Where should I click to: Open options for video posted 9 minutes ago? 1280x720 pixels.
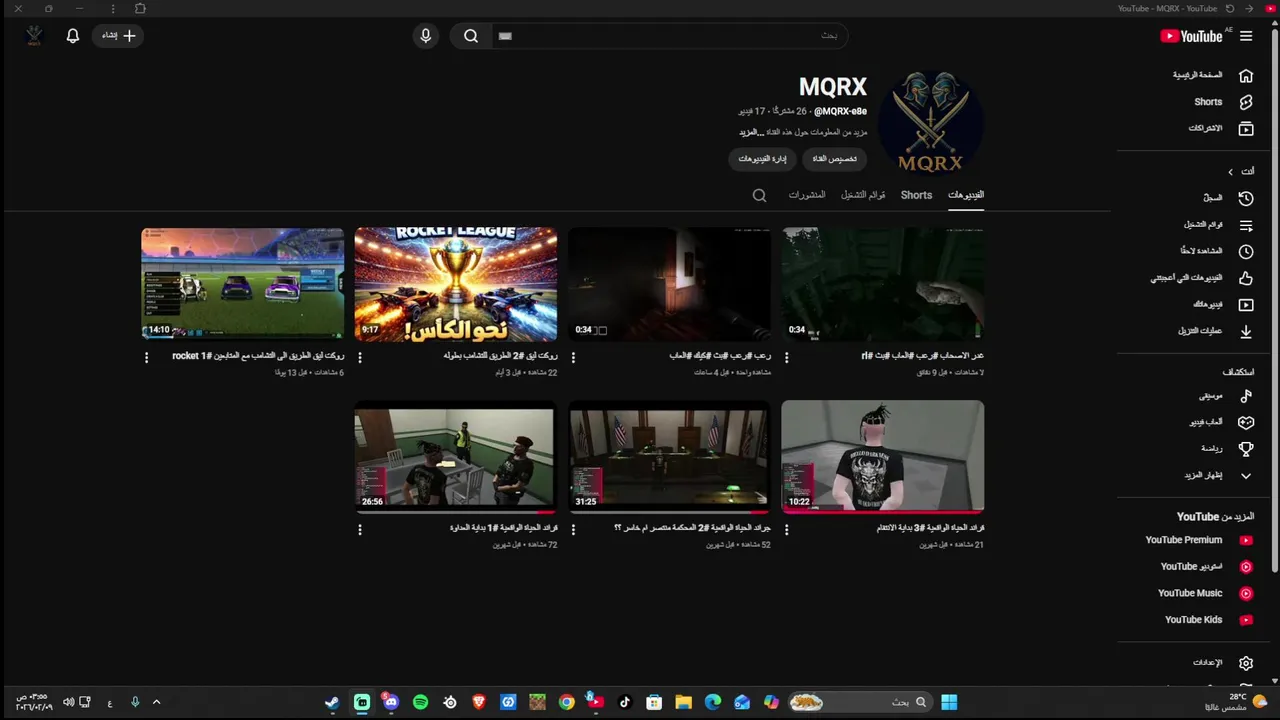(x=786, y=357)
